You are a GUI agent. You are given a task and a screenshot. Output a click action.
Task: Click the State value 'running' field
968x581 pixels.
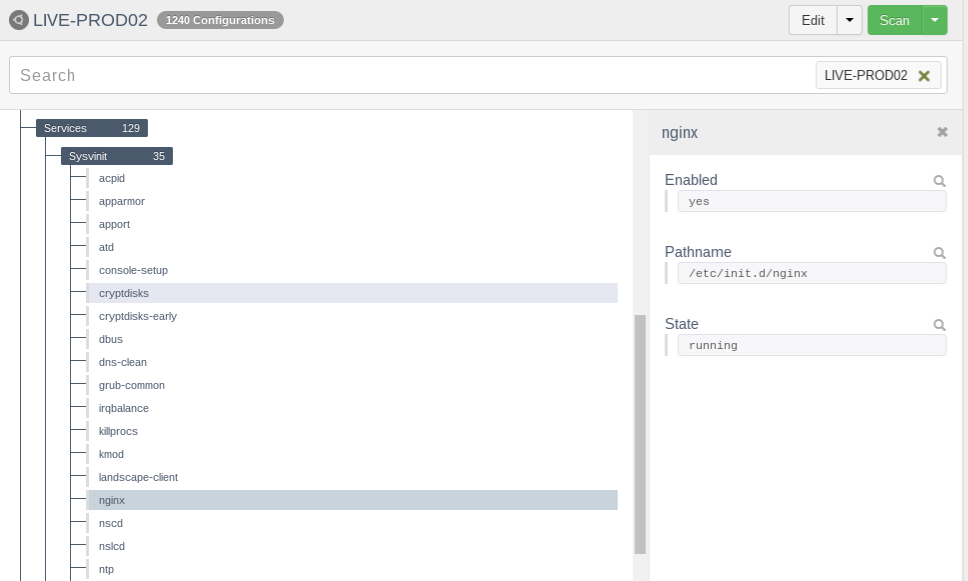click(812, 345)
